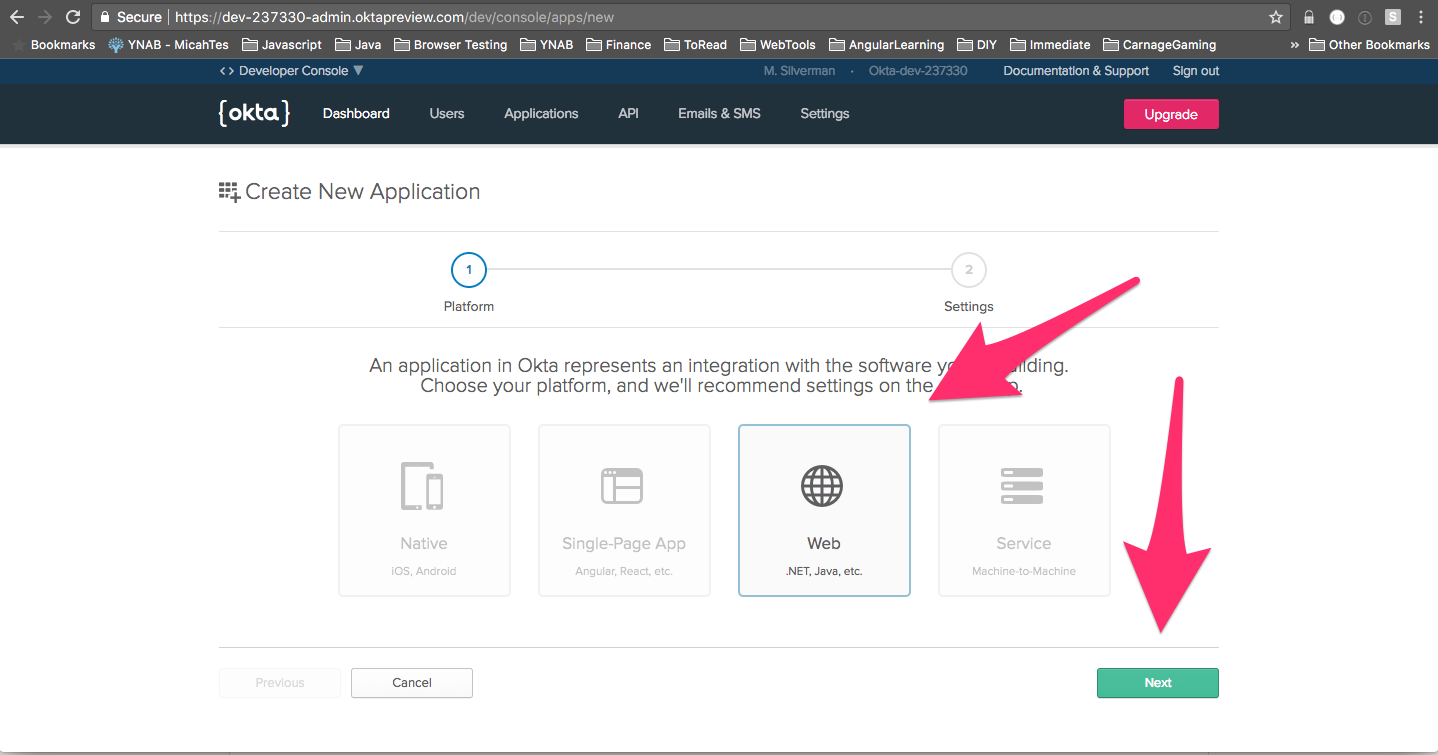The image size is (1438, 755).
Task: Open the Chrome three-dot menu
Action: (1421, 17)
